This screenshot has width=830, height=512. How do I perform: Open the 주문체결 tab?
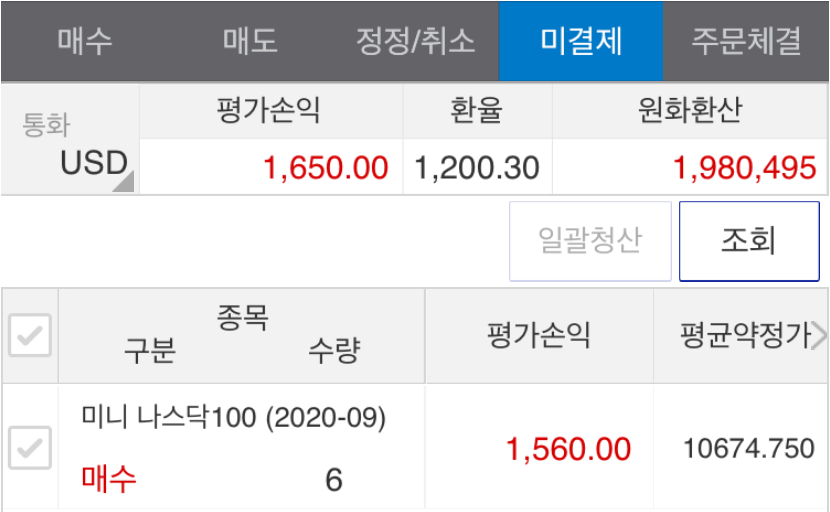coord(746,41)
